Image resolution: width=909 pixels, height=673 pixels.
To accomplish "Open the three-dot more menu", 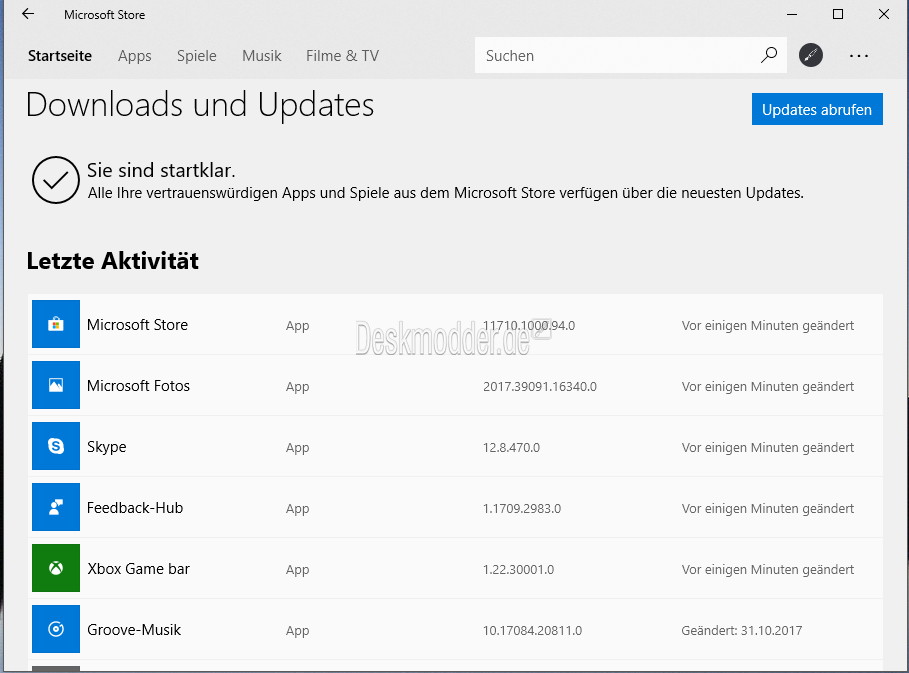I will point(859,56).
